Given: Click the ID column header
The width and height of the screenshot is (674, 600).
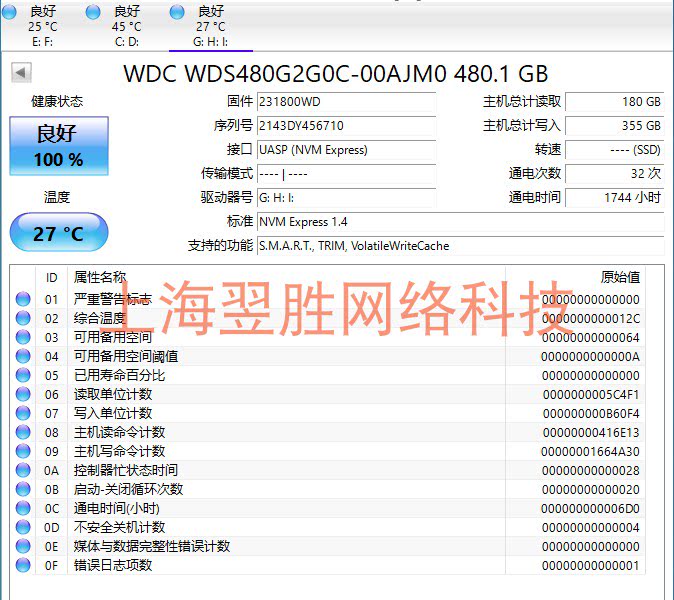Looking at the screenshot, I should [51, 278].
